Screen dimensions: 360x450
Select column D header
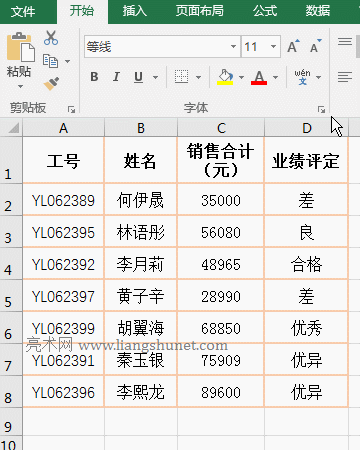point(307,128)
